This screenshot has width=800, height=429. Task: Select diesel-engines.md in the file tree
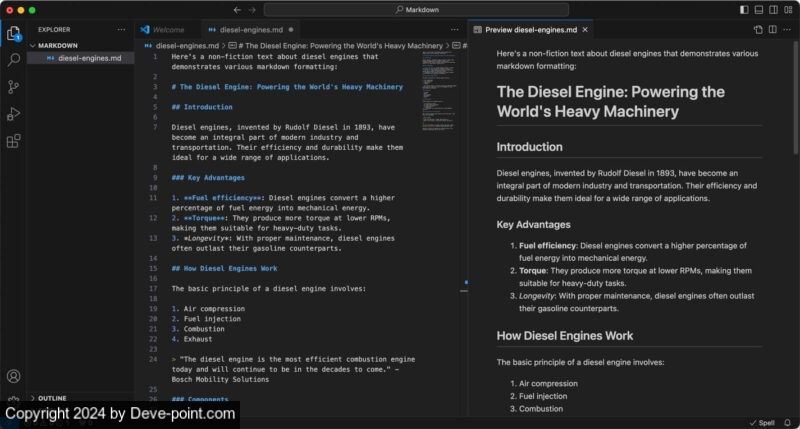[89, 58]
